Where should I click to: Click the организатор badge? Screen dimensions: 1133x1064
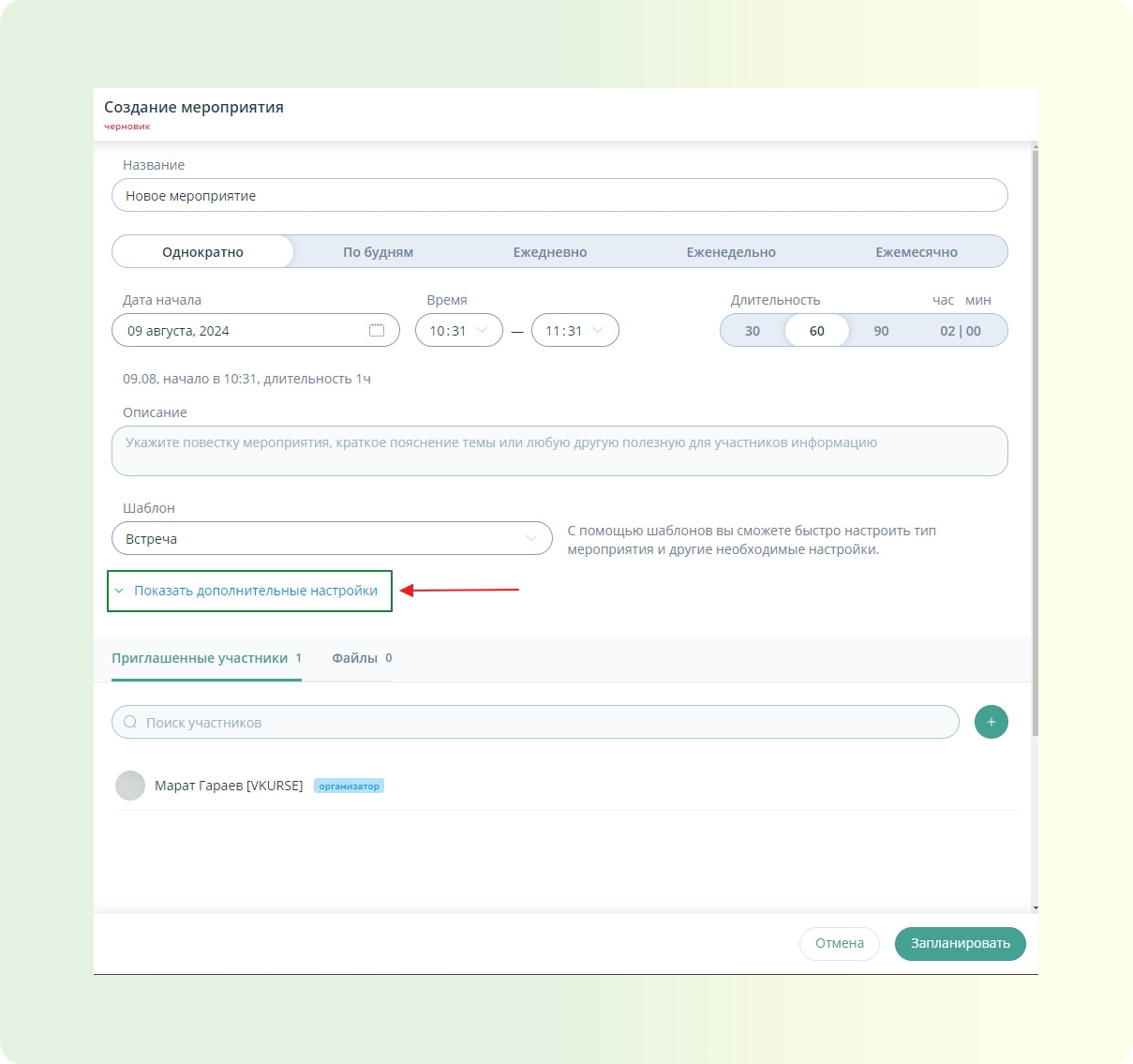coord(349,786)
